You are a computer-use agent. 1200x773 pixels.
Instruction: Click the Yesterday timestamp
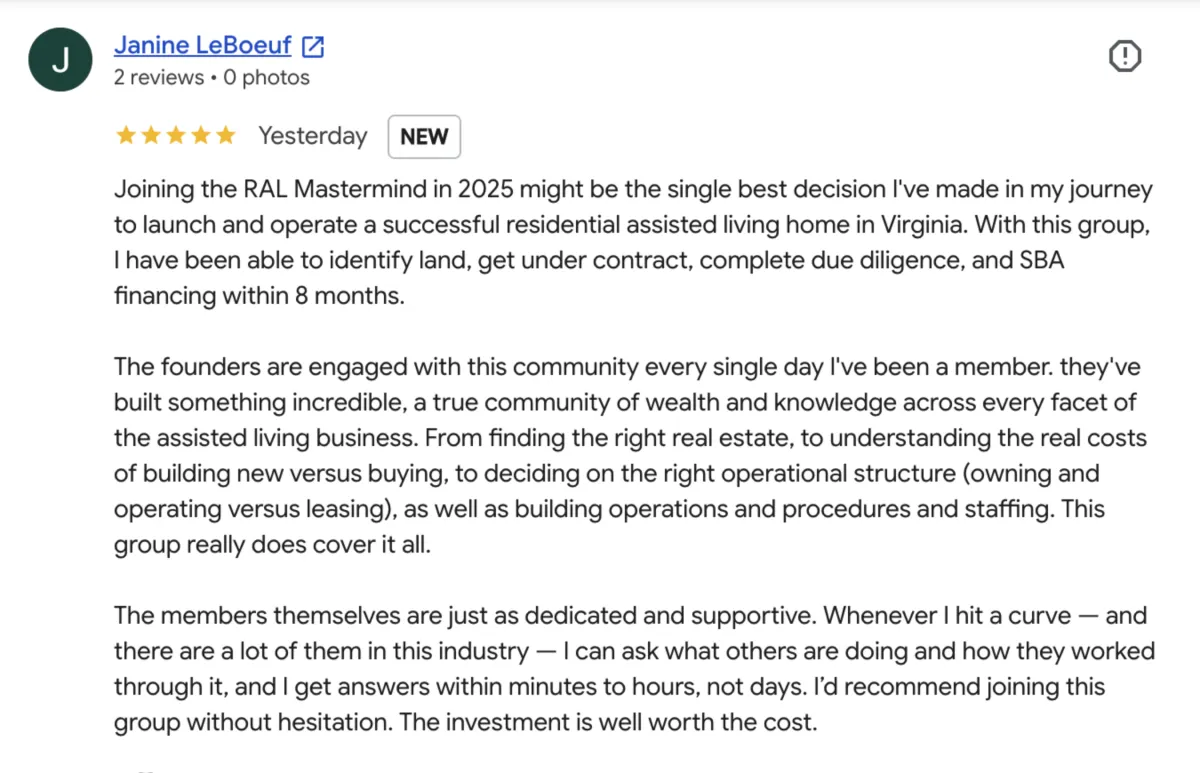[x=313, y=136]
